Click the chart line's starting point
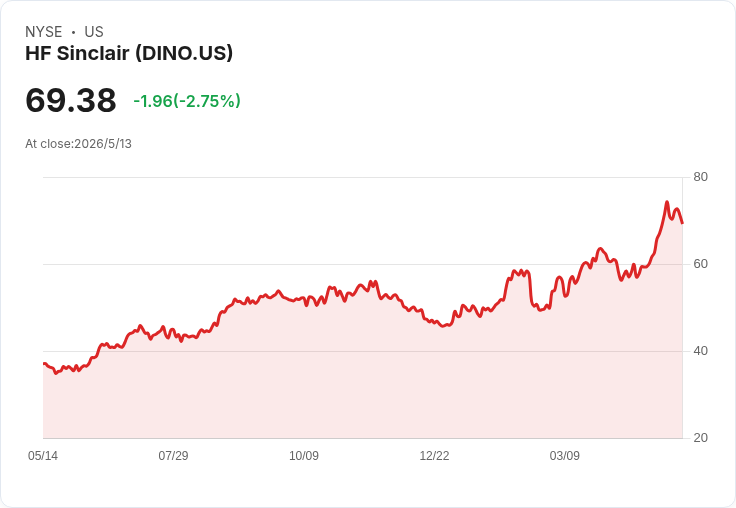The width and height of the screenshot is (736, 508). (x=44, y=363)
